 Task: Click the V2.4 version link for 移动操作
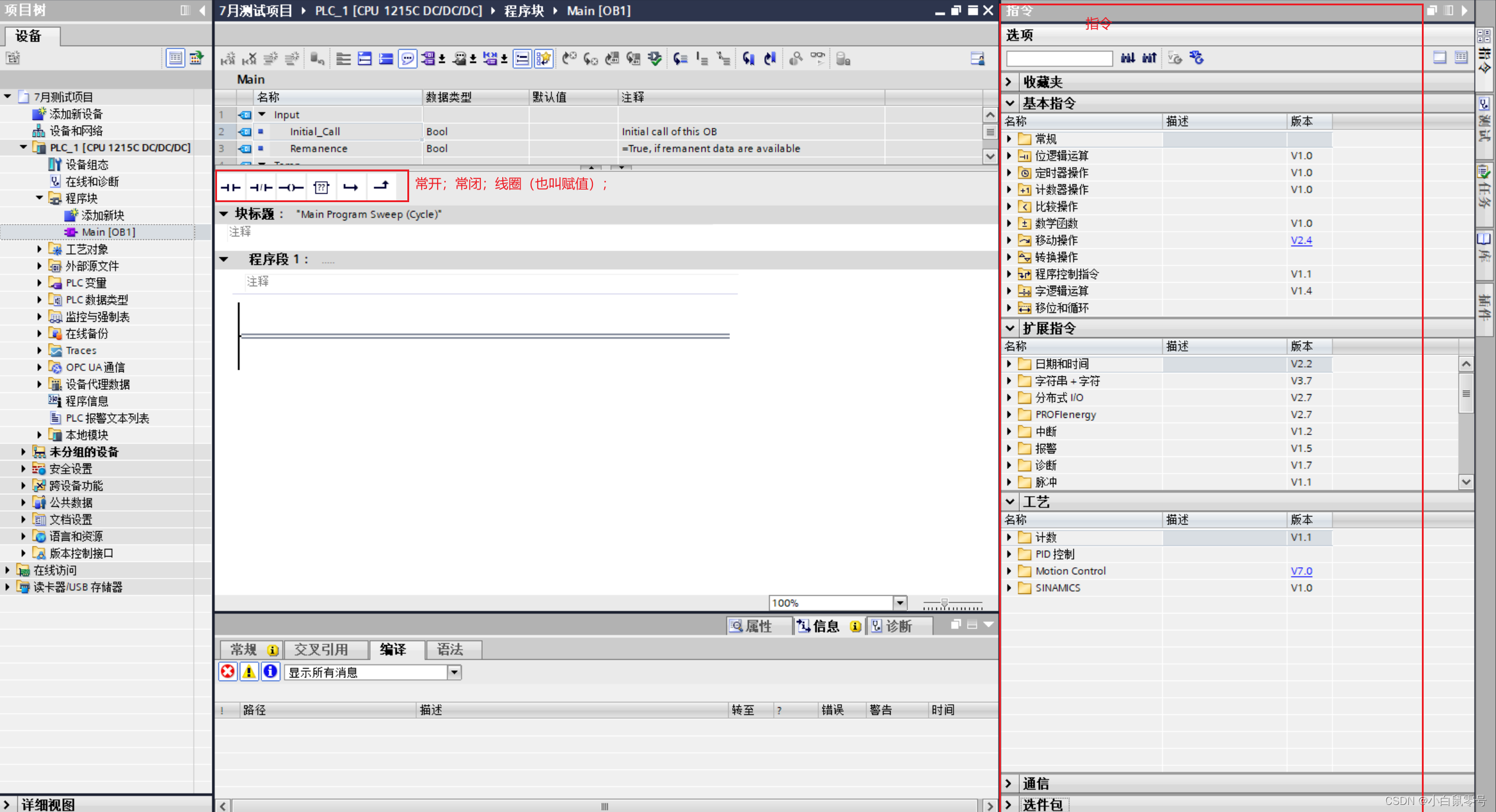click(x=1301, y=240)
